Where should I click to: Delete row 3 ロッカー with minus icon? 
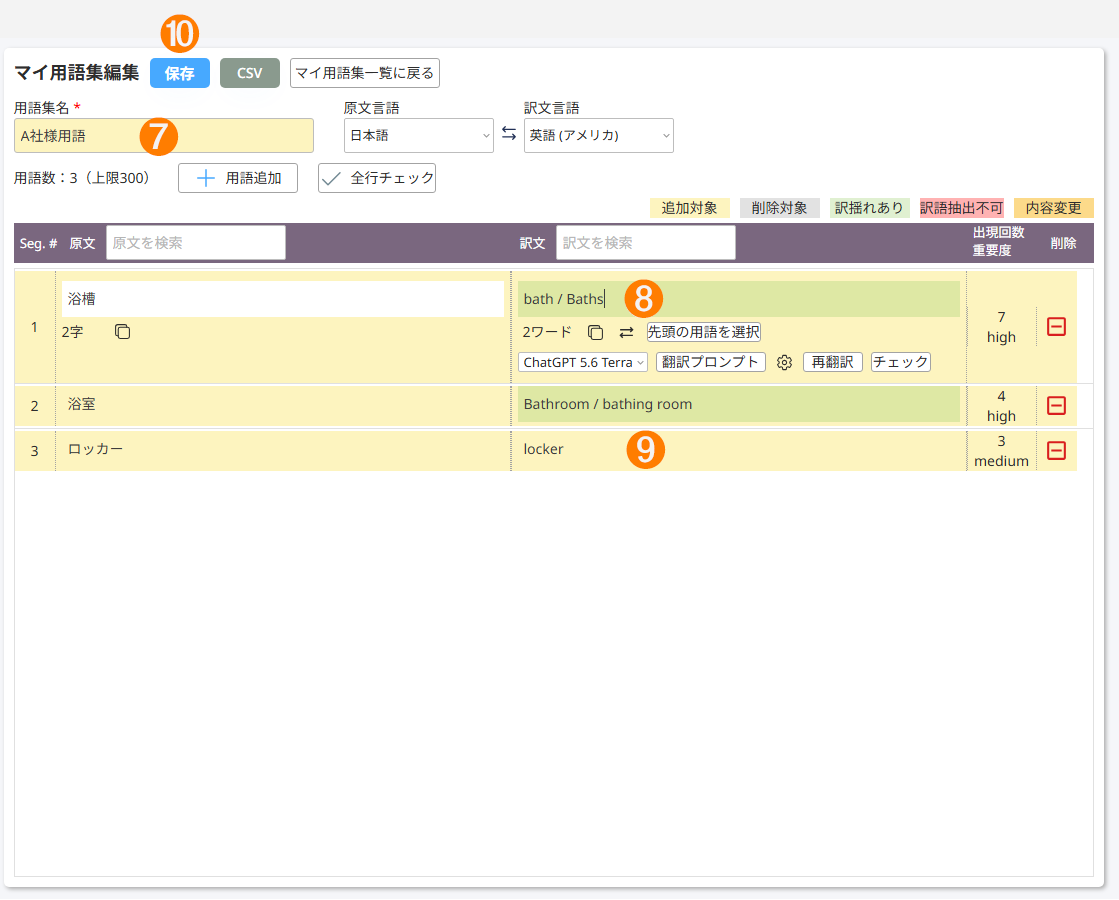click(x=1056, y=450)
